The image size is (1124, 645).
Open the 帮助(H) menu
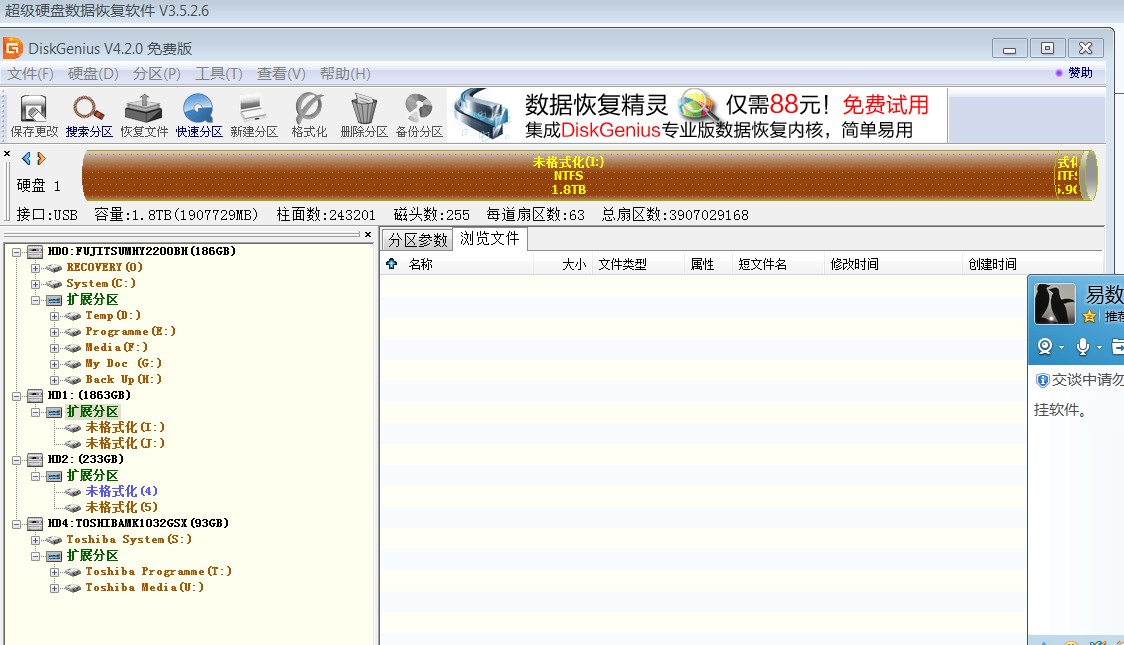click(345, 74)
